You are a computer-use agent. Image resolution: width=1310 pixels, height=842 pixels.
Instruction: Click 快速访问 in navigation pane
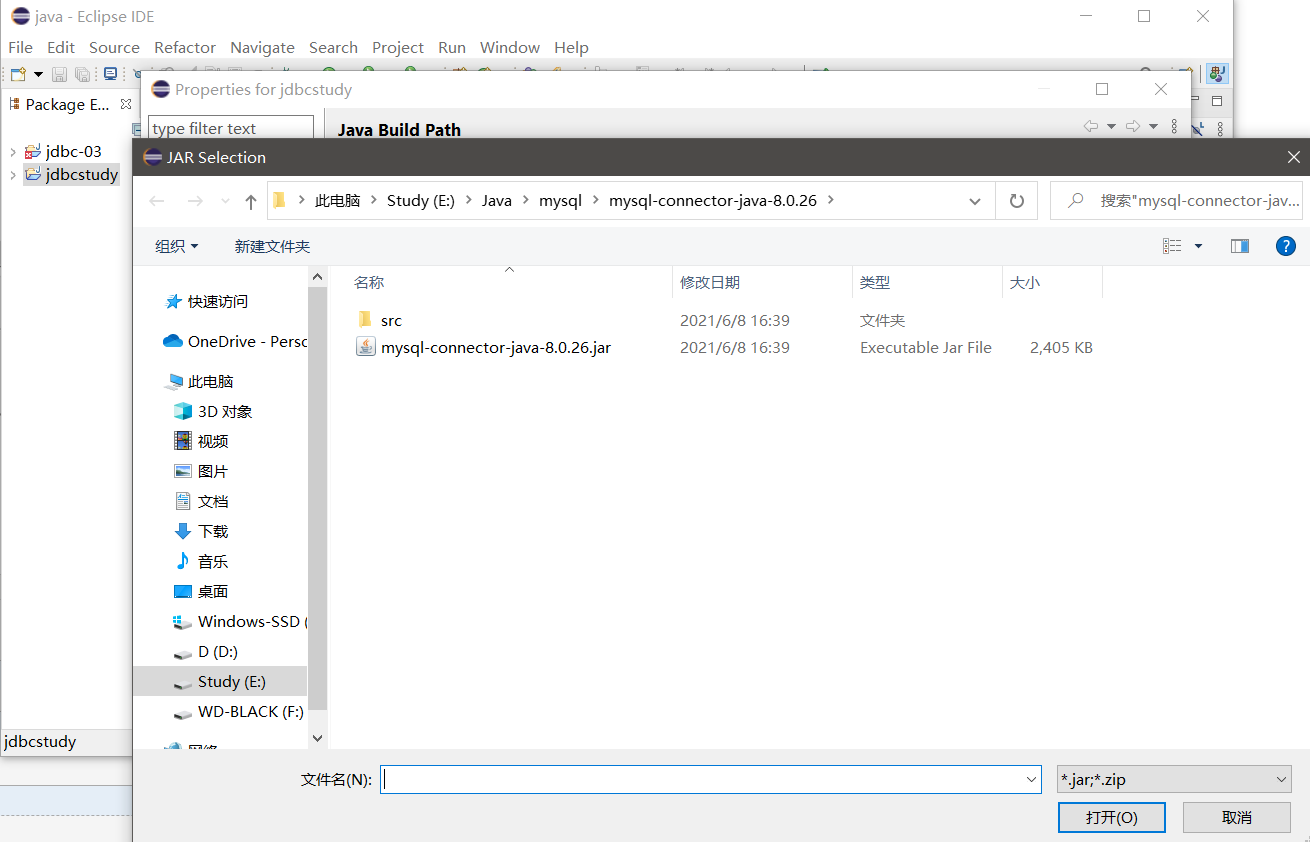coord(218,301)
